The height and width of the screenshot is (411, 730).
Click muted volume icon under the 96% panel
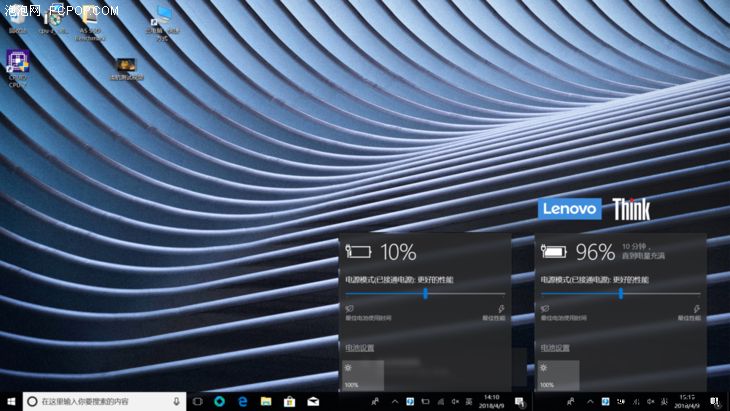coord(650,401)
